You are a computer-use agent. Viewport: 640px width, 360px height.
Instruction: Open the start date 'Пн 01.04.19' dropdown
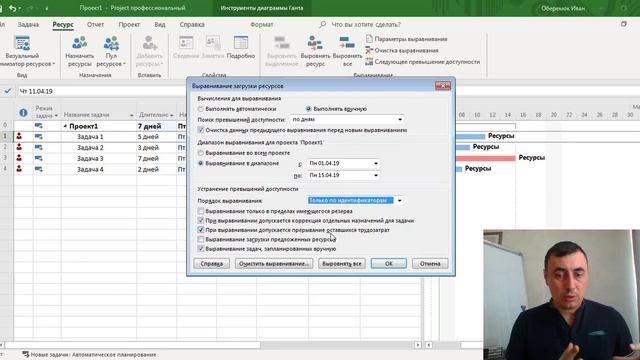[x=376, y=163]
